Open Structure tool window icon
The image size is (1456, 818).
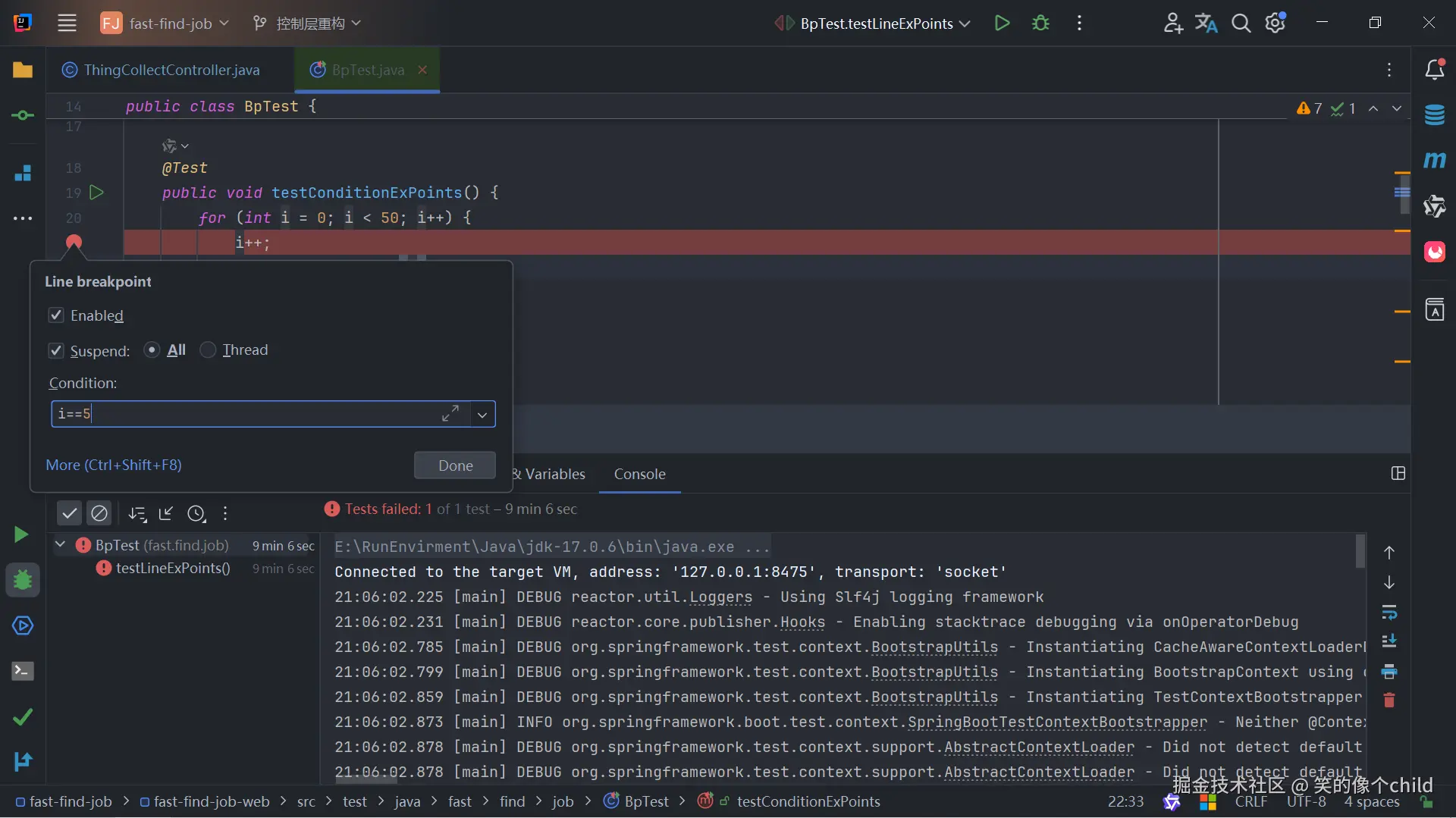tap(23, 173)
